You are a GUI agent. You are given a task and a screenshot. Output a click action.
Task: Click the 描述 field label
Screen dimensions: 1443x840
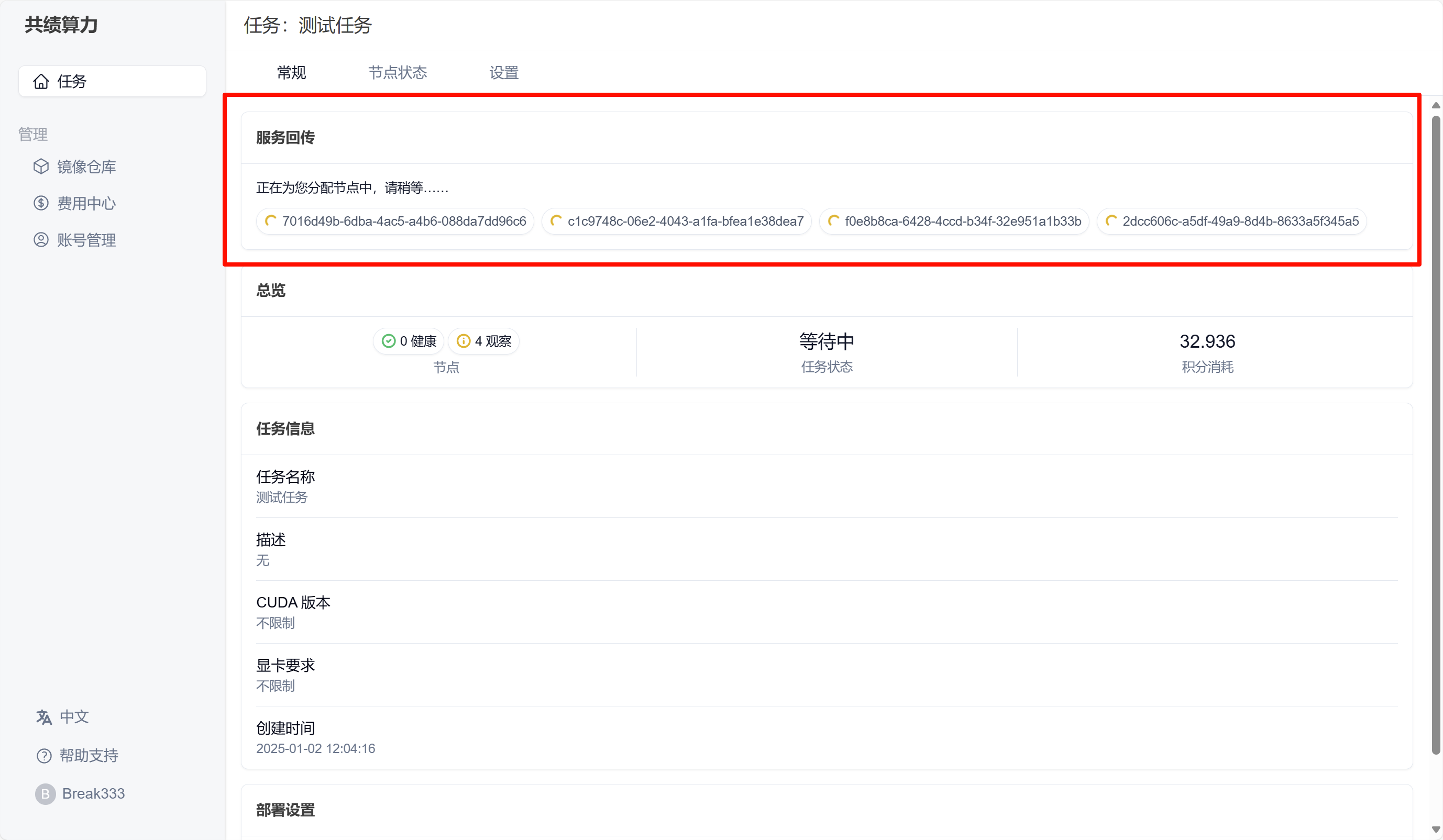pyautogui.click(x=271, y=539)
